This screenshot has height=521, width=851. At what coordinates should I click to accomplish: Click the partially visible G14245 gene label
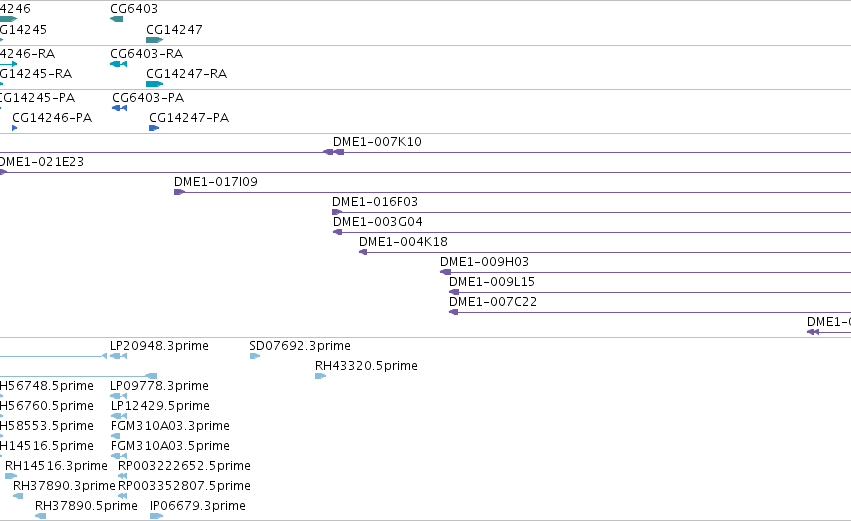tap(23, 30)
